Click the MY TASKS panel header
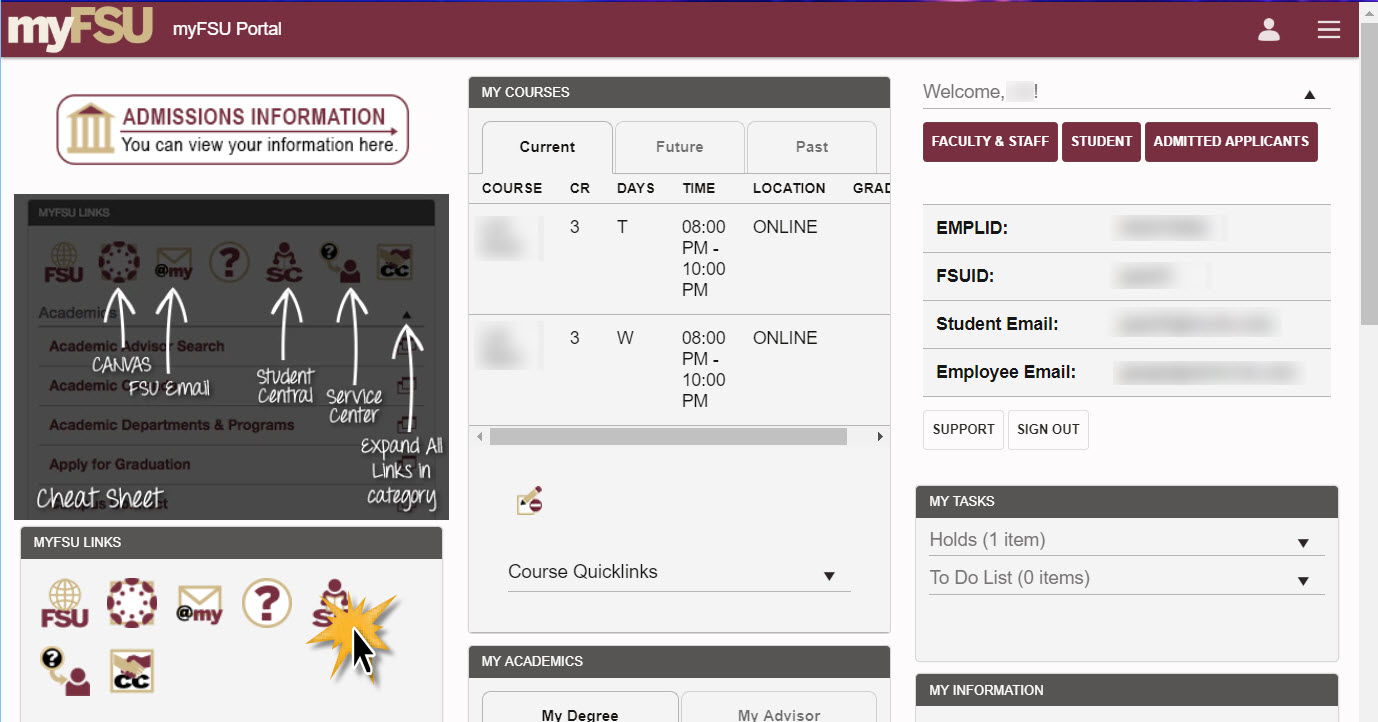Viewport: 1378px width, 722px height. (1126, 502)
